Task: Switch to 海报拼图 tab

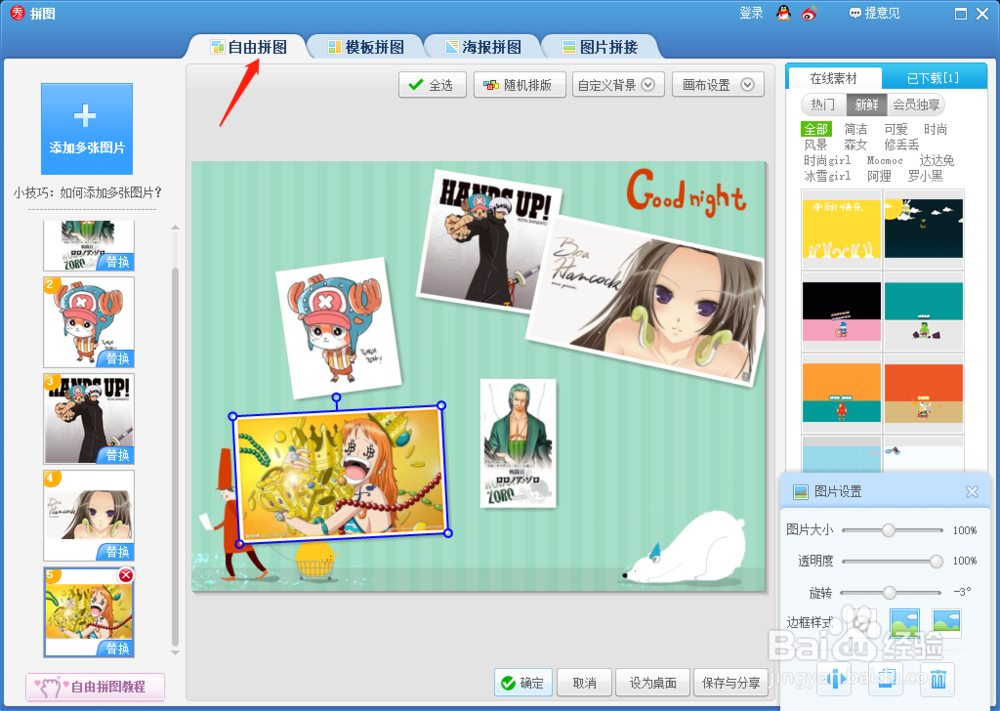Action: pos(483,47)
